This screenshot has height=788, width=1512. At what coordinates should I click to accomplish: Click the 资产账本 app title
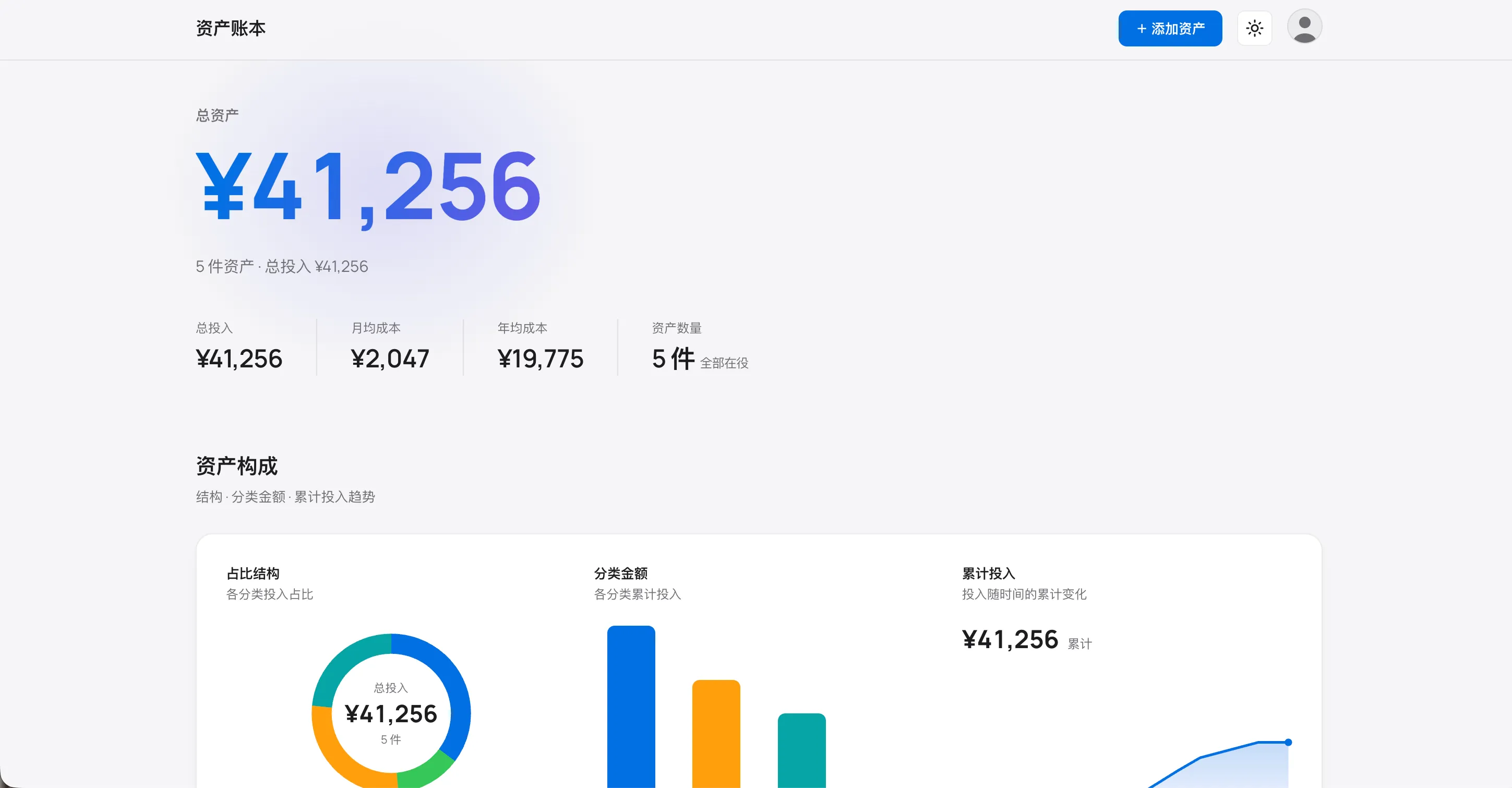coord(231,28)
